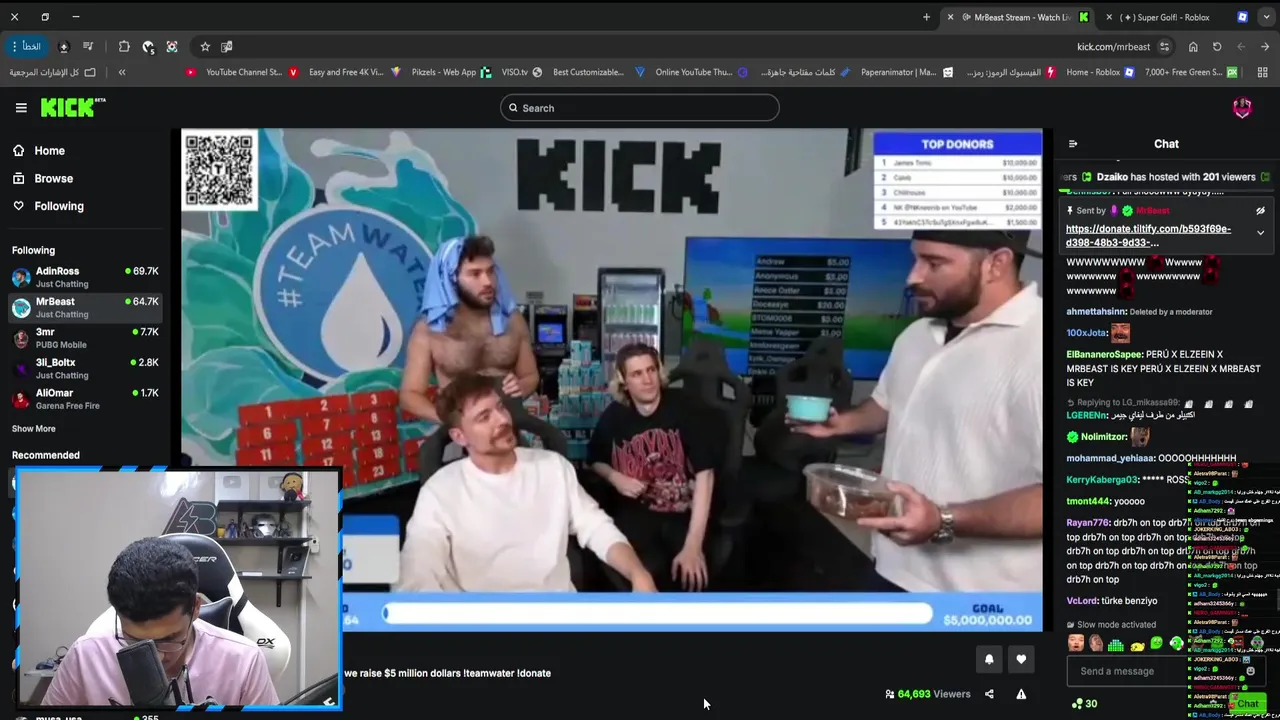1280x720 pixels.
Task: Collapse the chat panel icon
Action: [1073, 144]
